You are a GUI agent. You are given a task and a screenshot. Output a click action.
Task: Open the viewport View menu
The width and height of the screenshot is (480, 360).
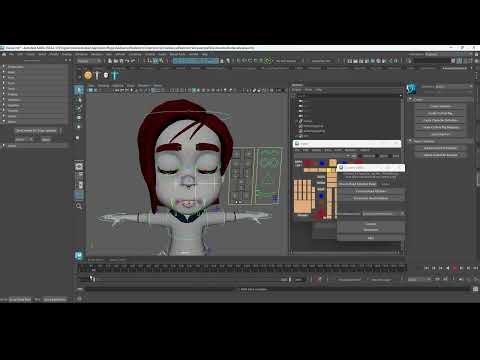91,85
